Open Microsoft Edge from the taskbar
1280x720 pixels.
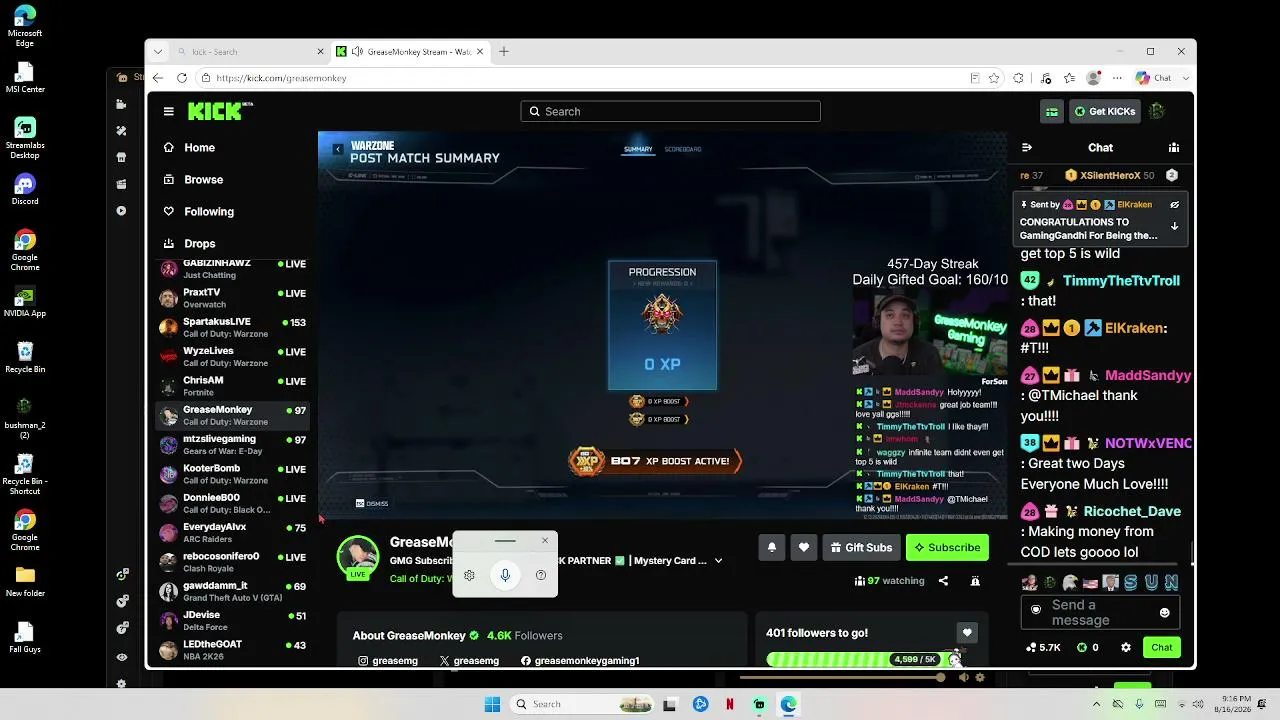[789, 704]
